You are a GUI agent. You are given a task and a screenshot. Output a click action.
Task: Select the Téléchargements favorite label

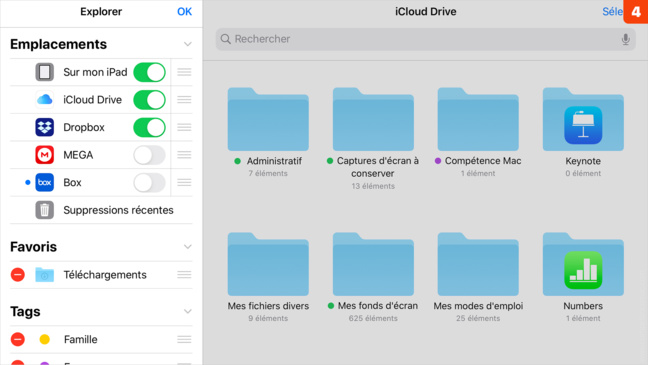point(105,275)
